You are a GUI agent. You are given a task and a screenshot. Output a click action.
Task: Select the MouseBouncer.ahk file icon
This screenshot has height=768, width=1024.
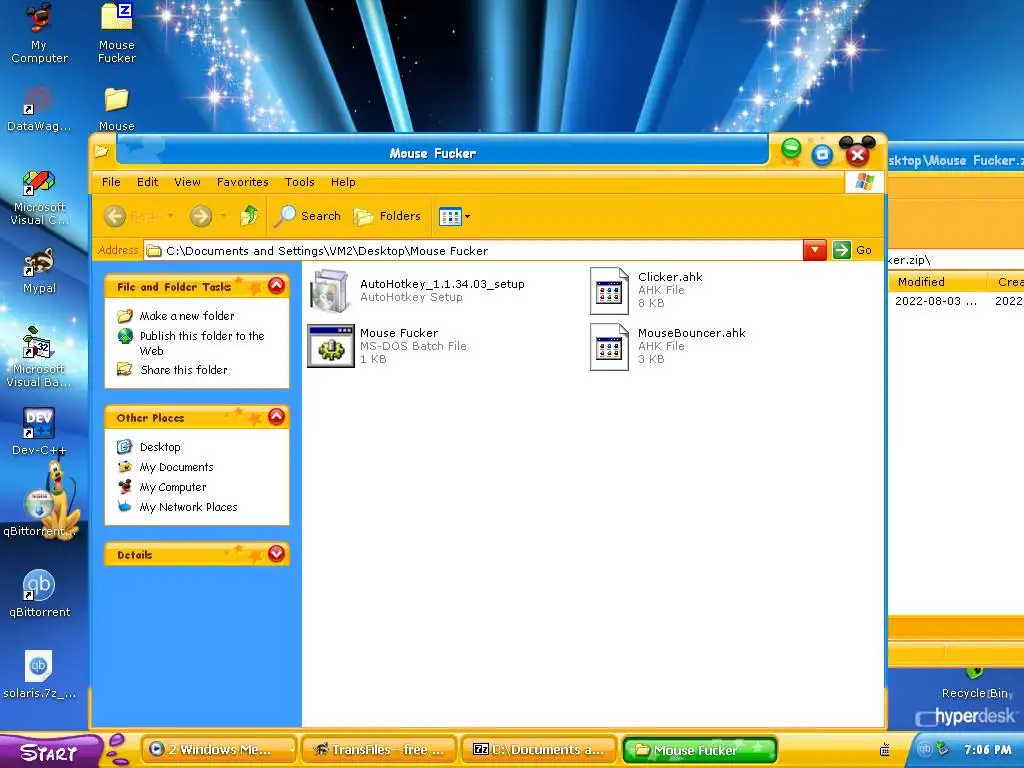609,347
